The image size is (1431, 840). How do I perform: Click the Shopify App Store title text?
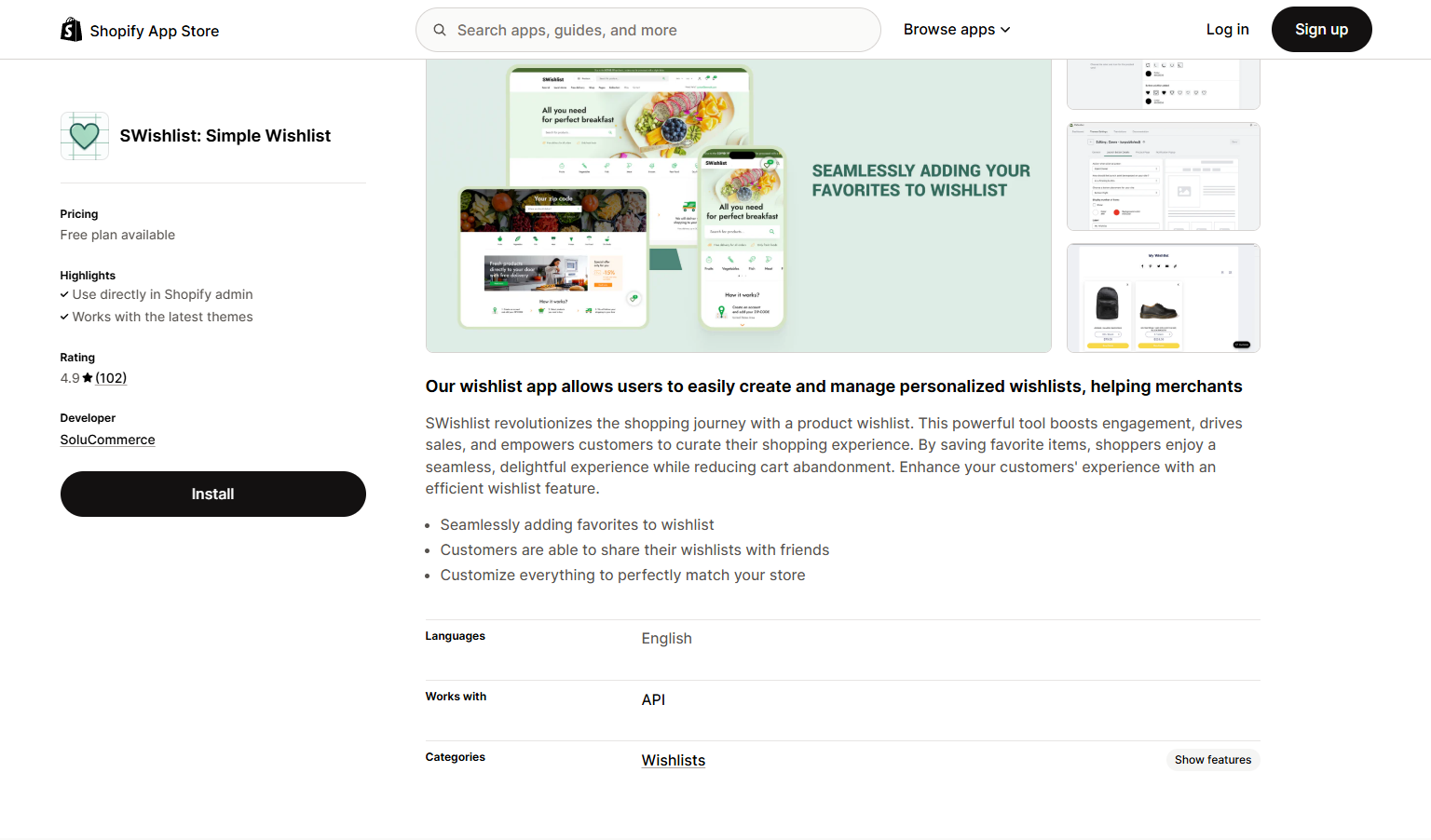[x=155, y=31]
